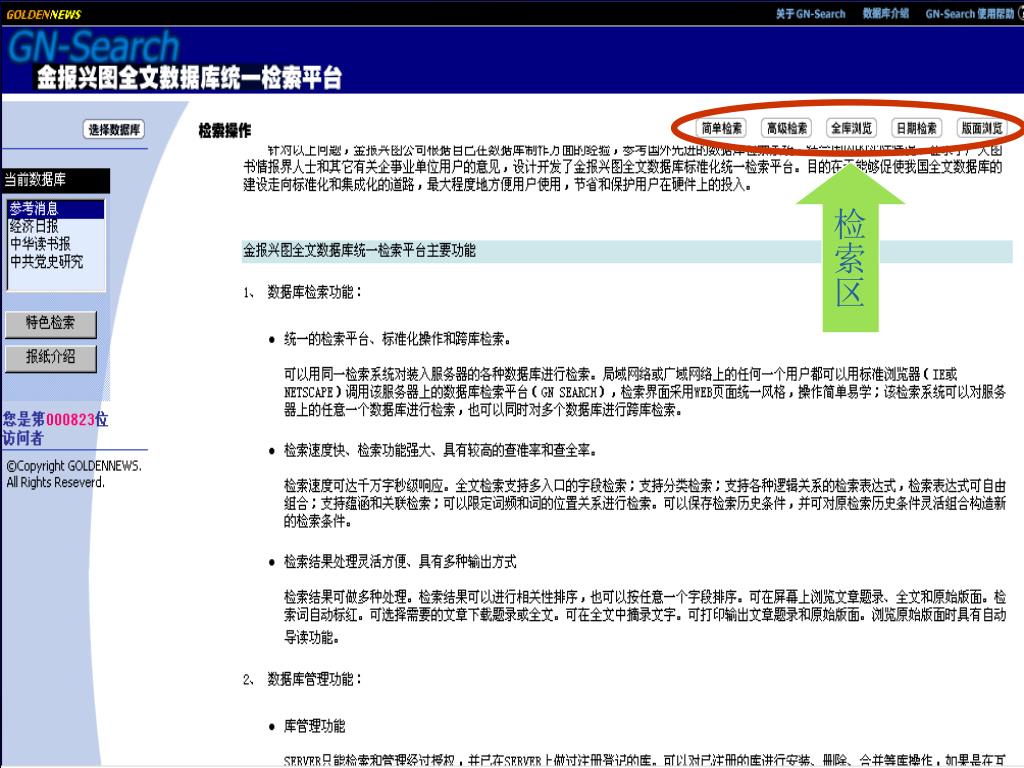Screen dimensions: 1024x768
Task: Click the 检索速度快 bullet text
Action: [440, 450]
